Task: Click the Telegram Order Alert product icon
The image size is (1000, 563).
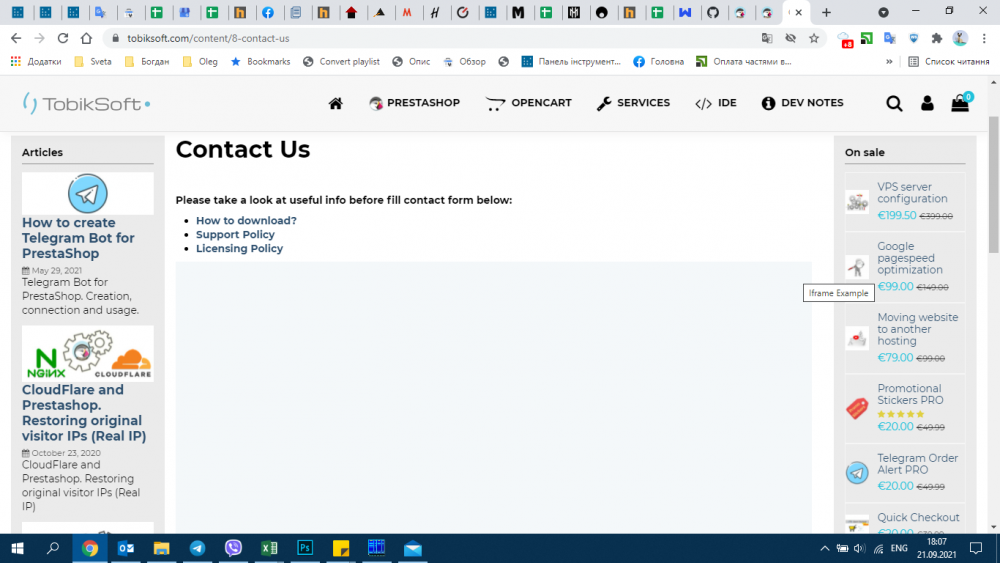Action: (857, 472)
